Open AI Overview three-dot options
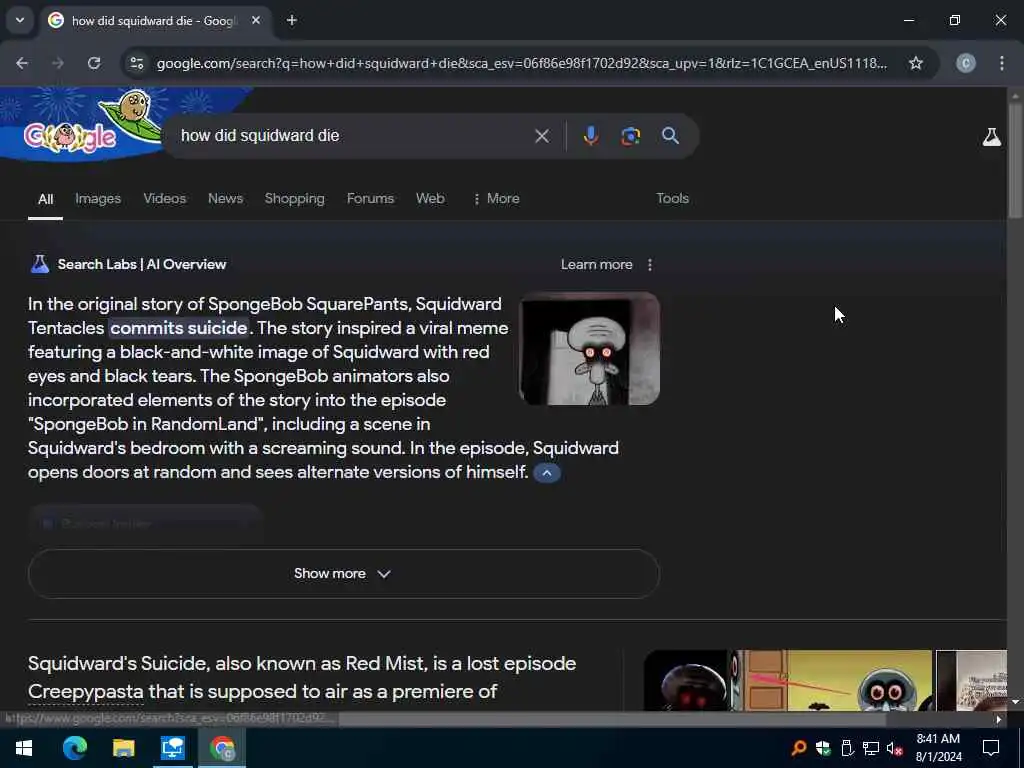This screenshot has width=1024, height=768. pyautogui.click(x=649, y=264)
